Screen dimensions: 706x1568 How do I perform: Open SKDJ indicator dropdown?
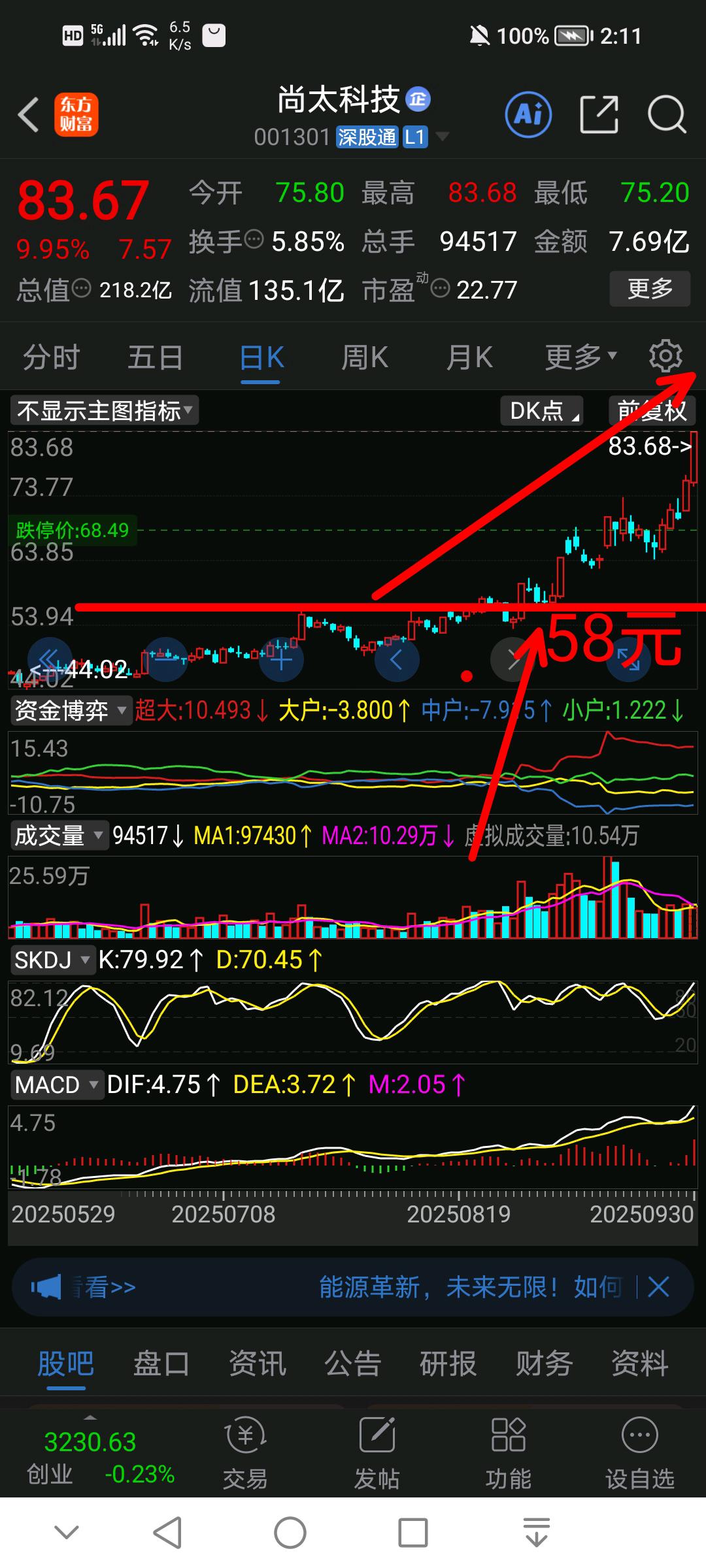(x=52, y=960)
